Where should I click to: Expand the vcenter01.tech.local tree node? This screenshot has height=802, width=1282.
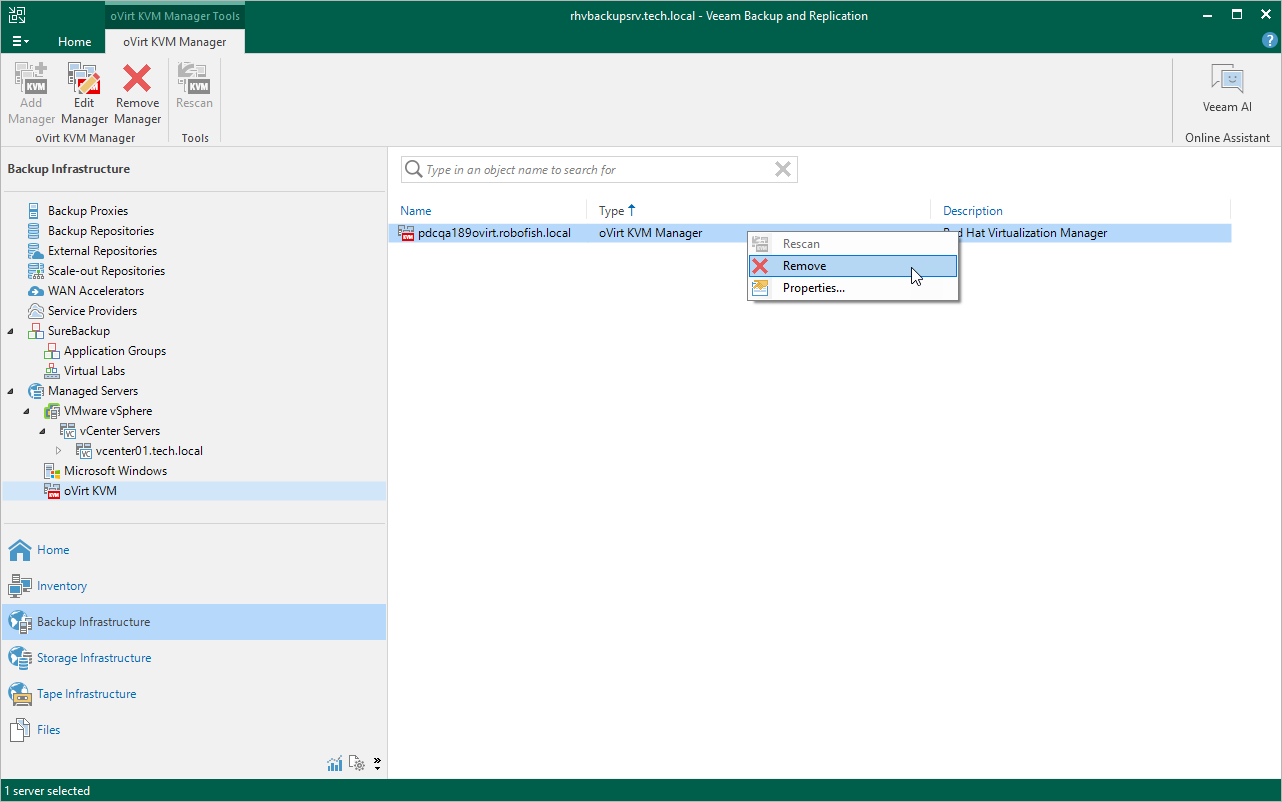[59, 451]
